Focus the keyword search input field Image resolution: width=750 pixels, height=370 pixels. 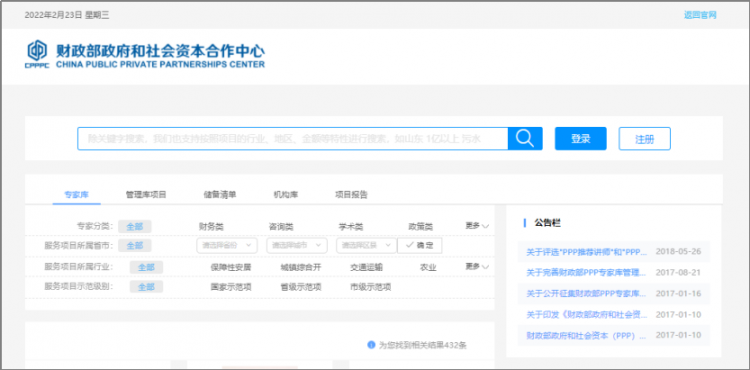293,139
